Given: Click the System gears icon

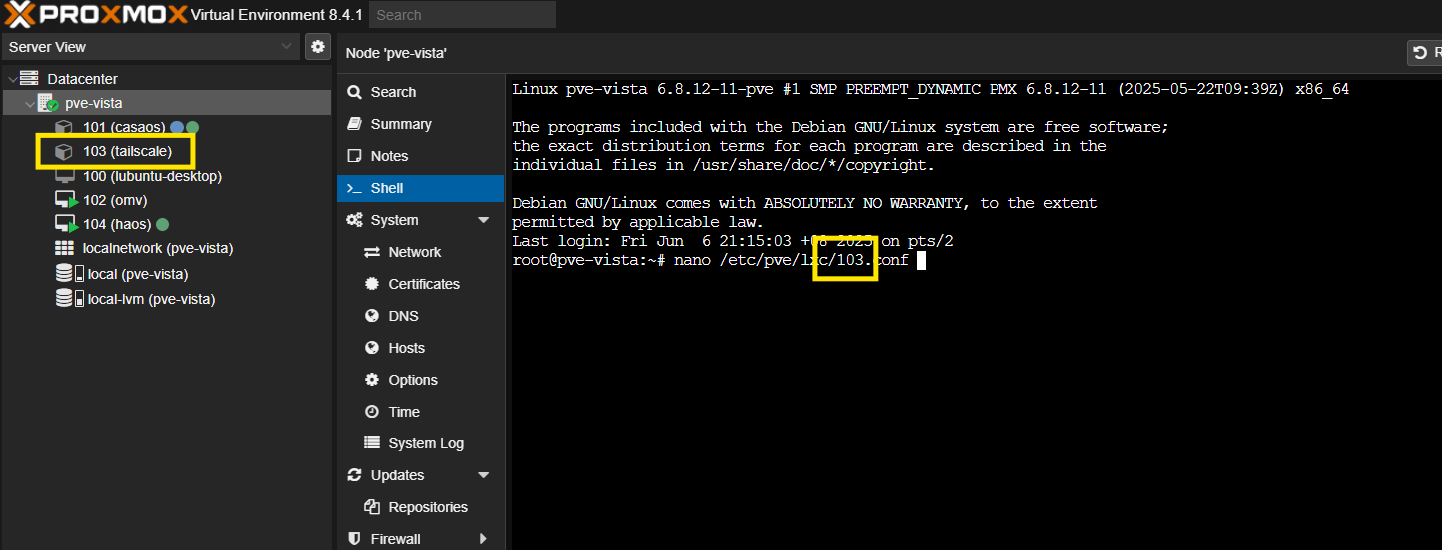Looking at the screenshot, I should tap(354, 220).
